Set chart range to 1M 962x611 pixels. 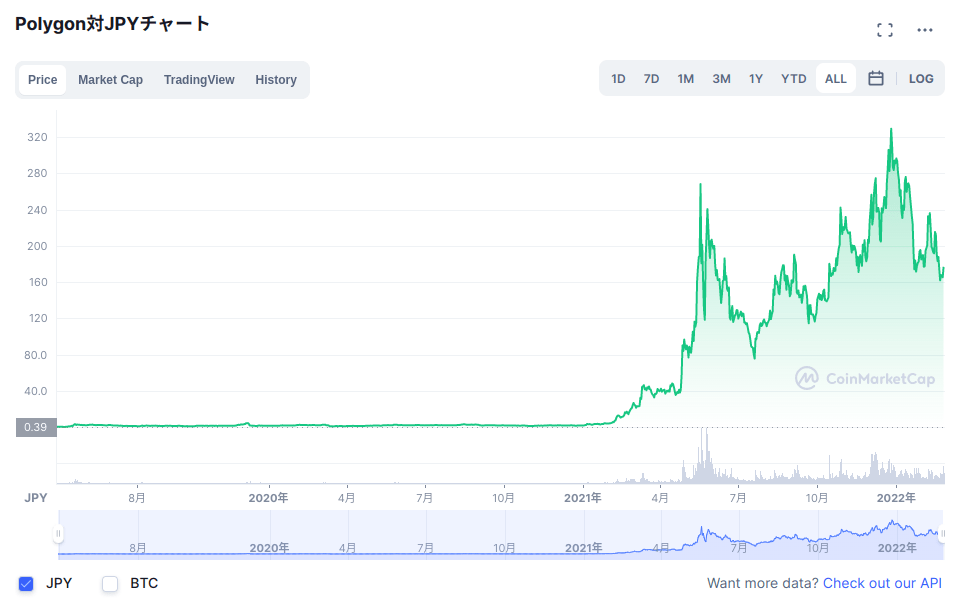[685, 79]
